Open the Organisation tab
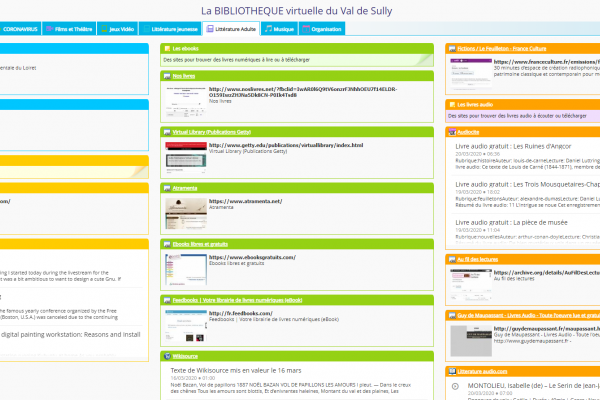The height and width of the screenshot is (400, 600). pos(322,29)
